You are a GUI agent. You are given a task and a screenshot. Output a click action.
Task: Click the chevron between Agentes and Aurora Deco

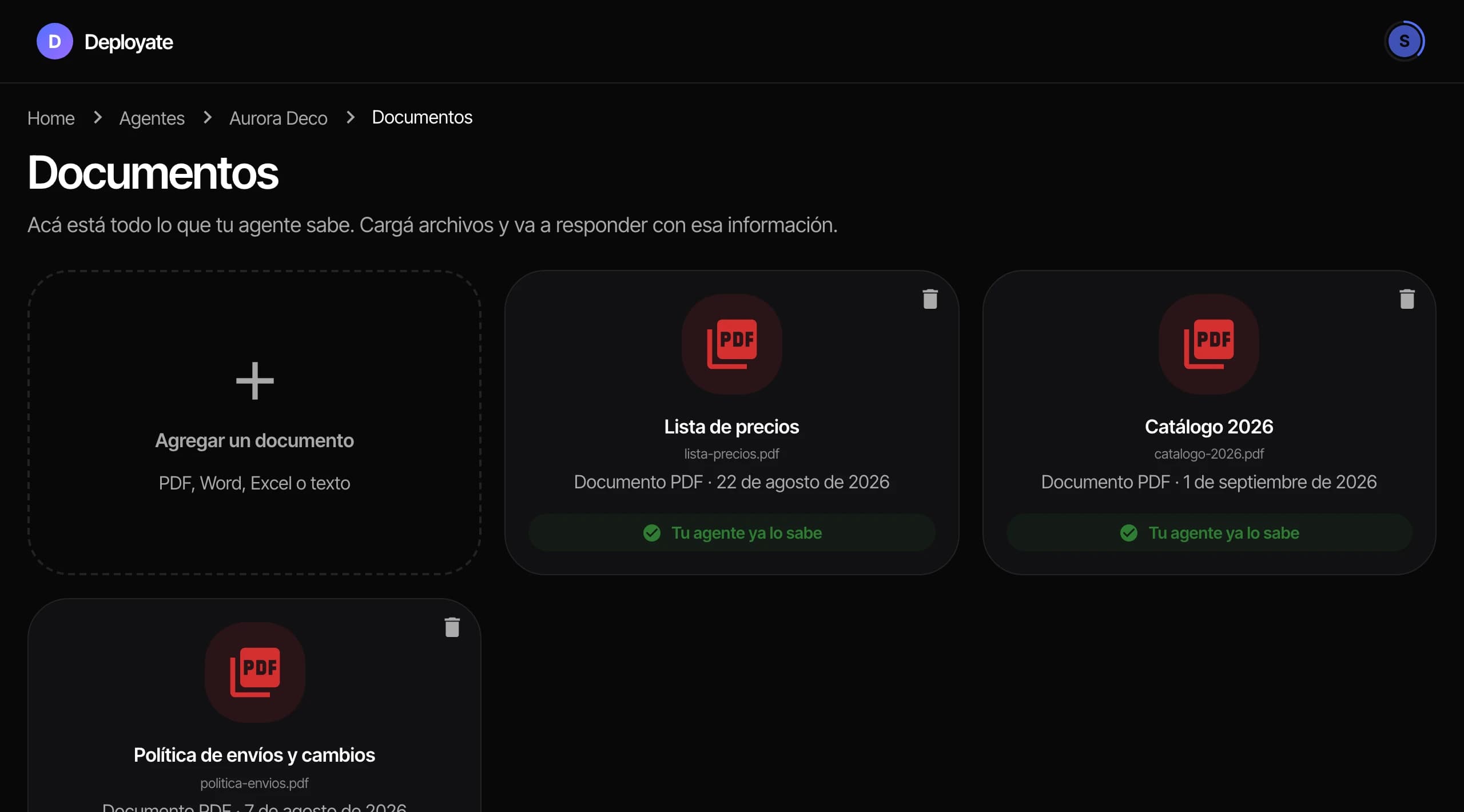(x=208, y=117)
